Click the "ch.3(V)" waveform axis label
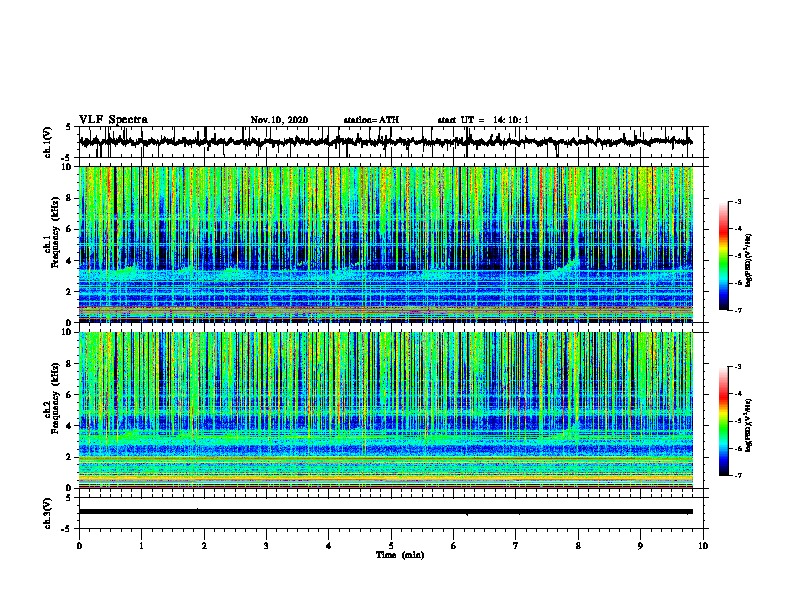The width and height of the screenshot is (792, 612). point(49,513)
